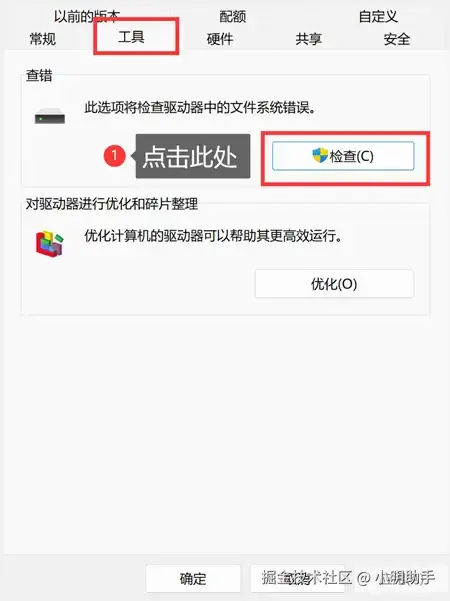Click the gray disk drive icon
Screen dimensions: 450x601
tap(50, 116)
